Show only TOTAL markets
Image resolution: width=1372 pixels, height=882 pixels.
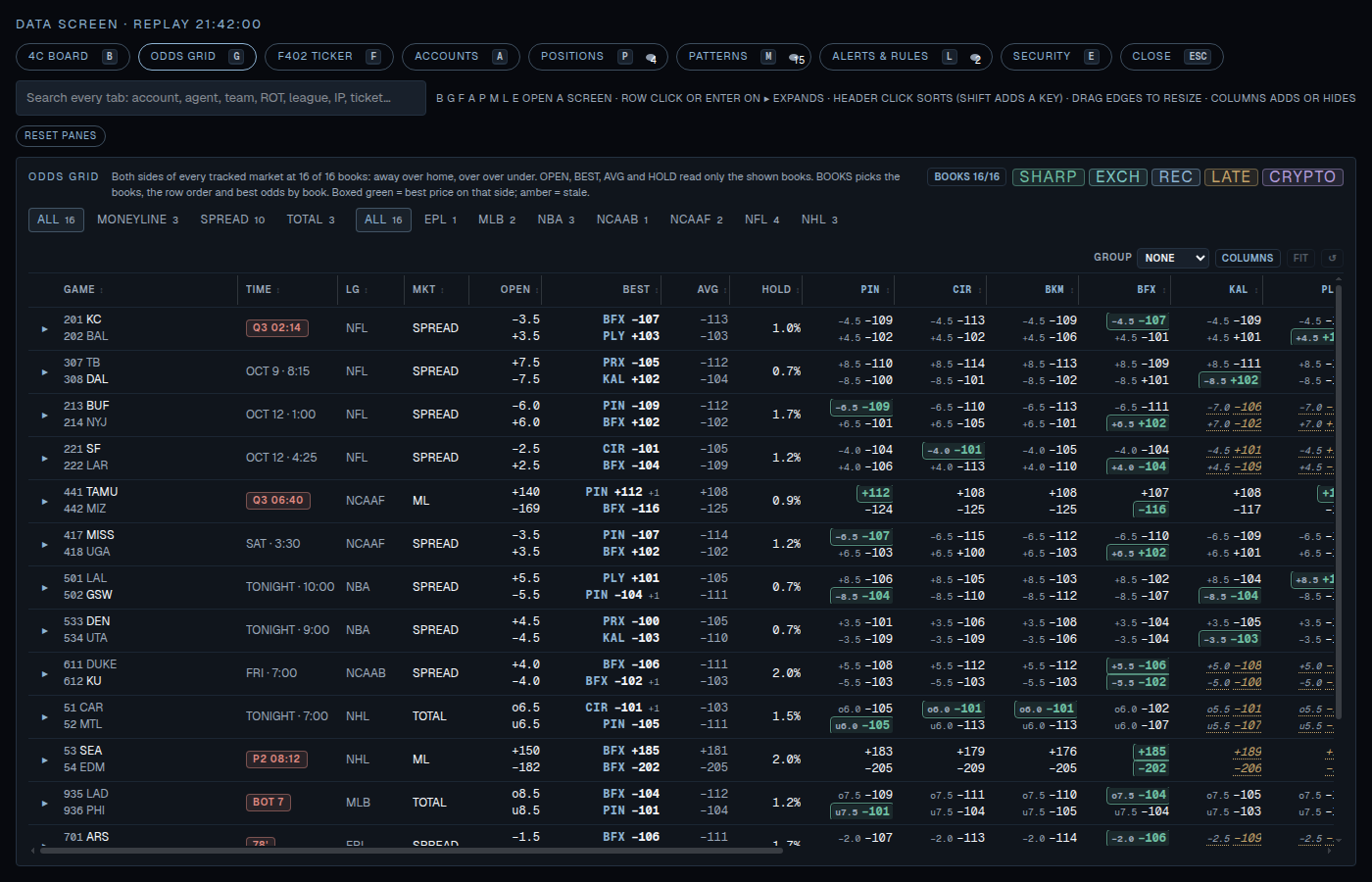pos(311,220)
